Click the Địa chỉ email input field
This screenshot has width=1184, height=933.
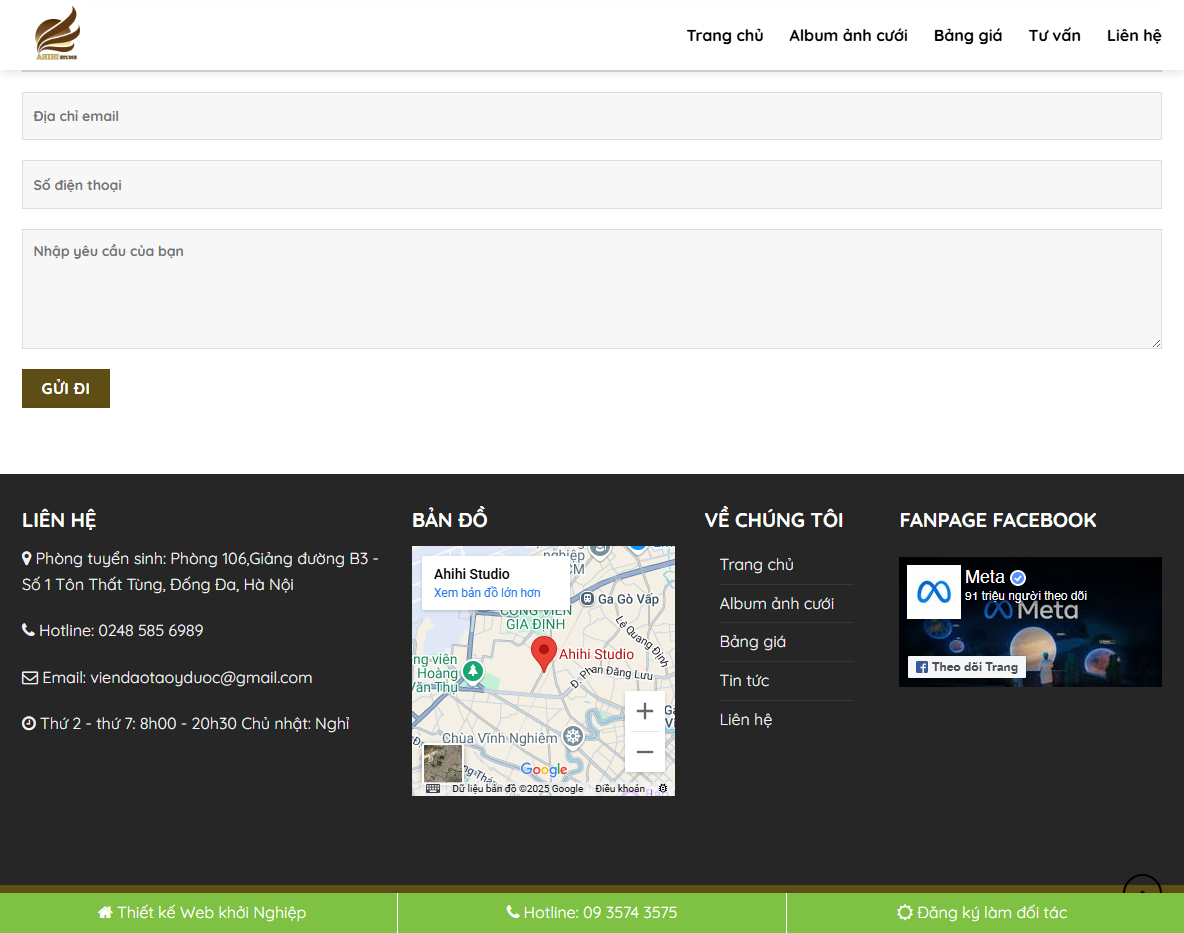592,116
